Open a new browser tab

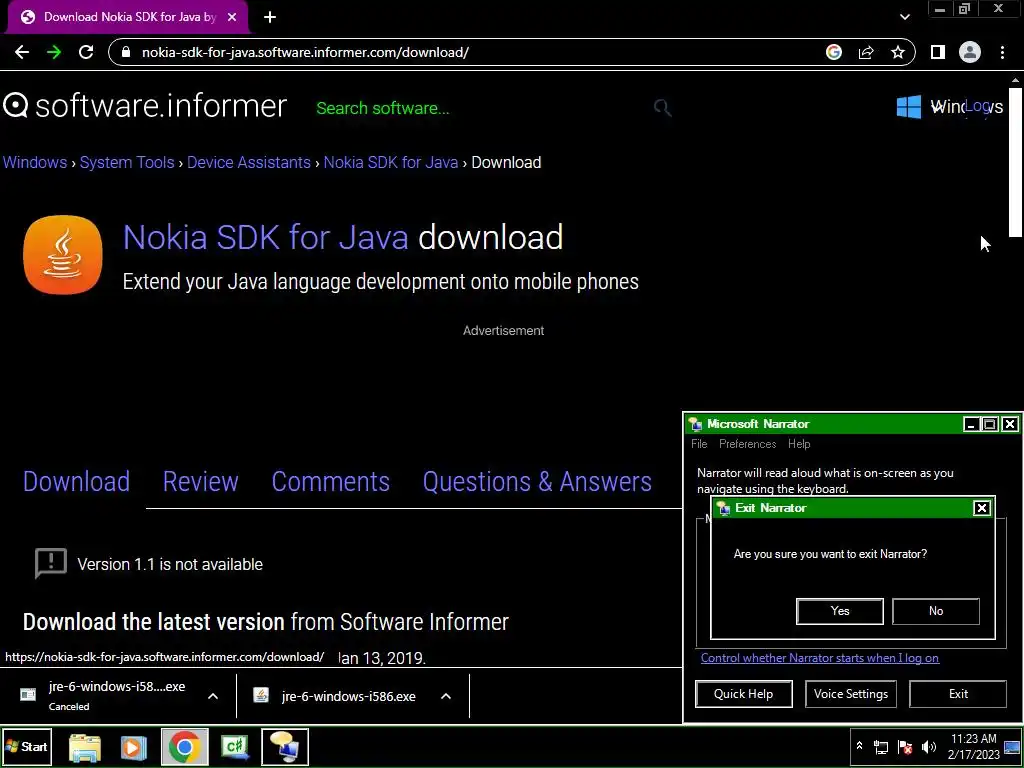(270, 18)
